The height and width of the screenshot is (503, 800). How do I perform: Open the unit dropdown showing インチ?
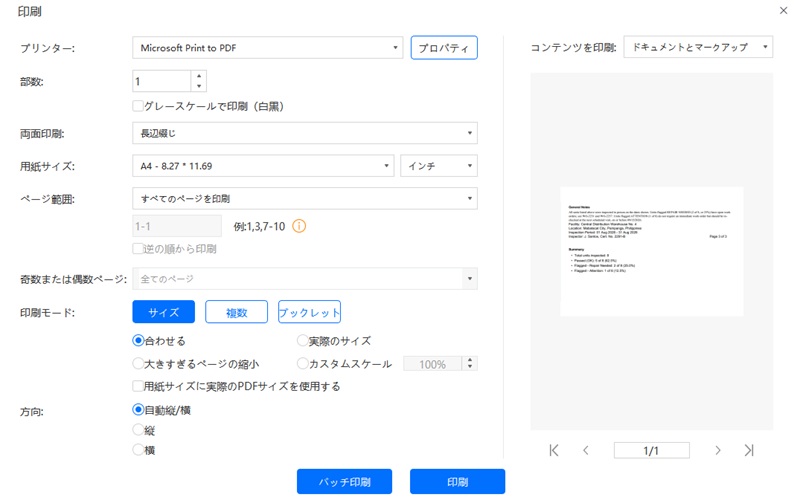tap(439, 166)
